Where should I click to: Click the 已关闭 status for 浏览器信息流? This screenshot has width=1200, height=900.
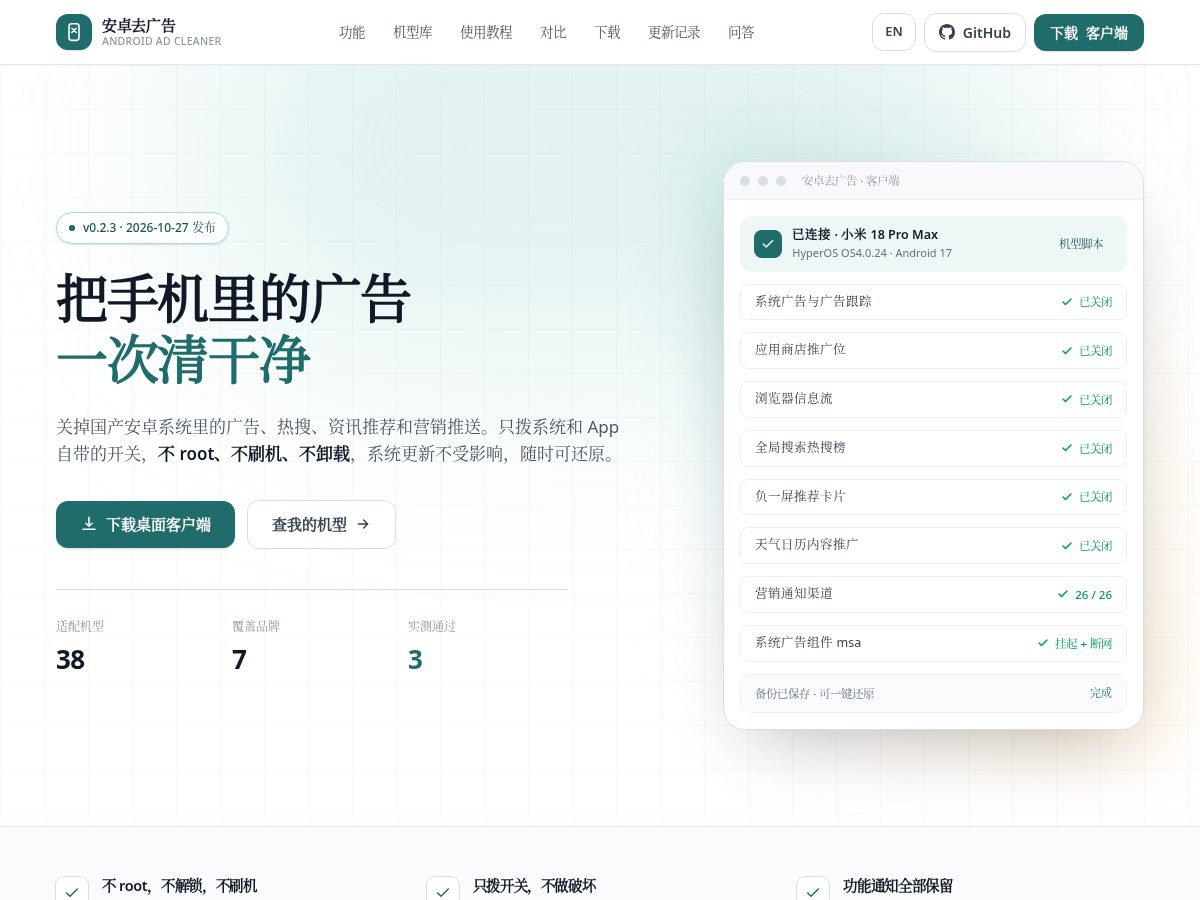click(1087, 400)
